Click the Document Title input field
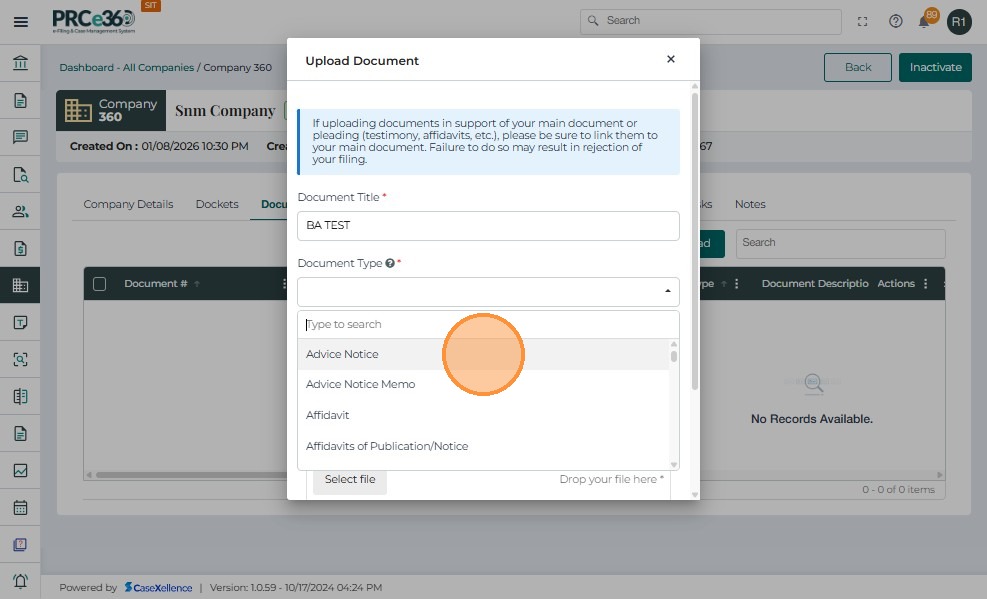987x599 pixels. pos(488,226)
